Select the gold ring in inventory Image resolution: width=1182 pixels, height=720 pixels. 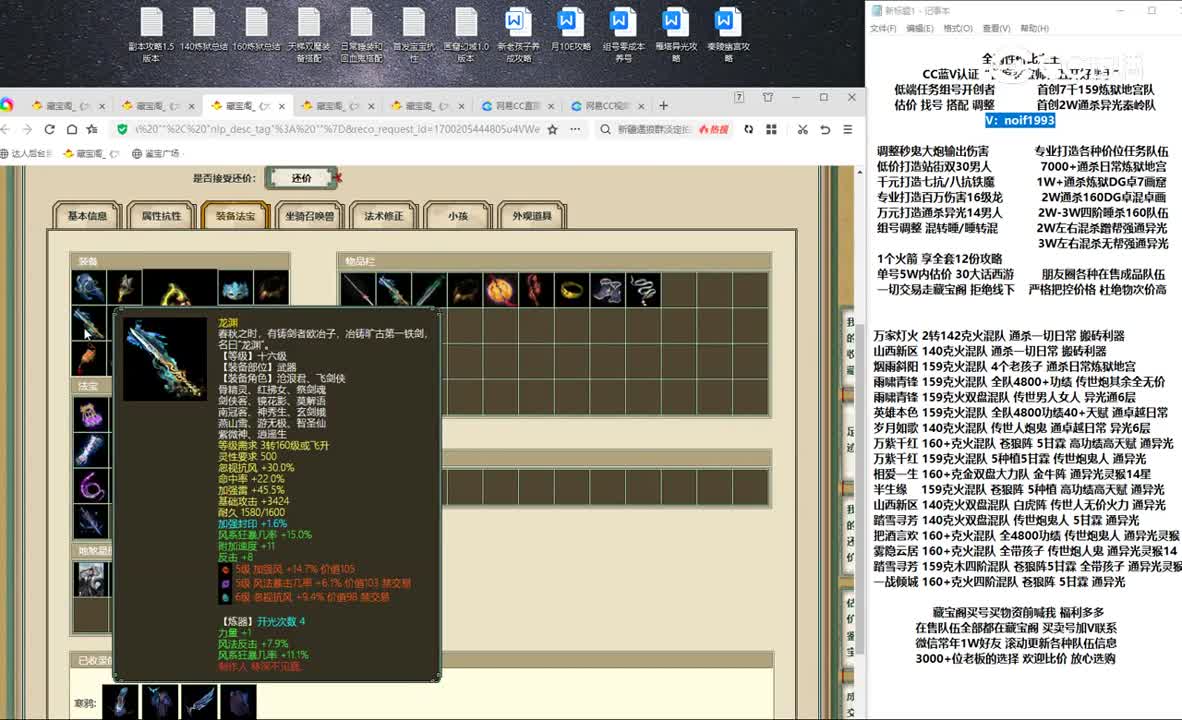point(572,290)
